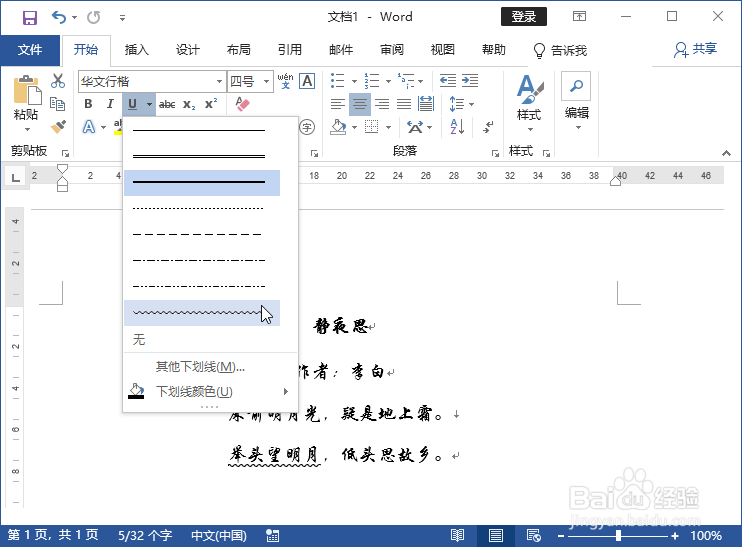Image resolution: width=742 pixels, height=547 pixels.
Task: Click the 共享 Share button
Action: click(695, 49)
